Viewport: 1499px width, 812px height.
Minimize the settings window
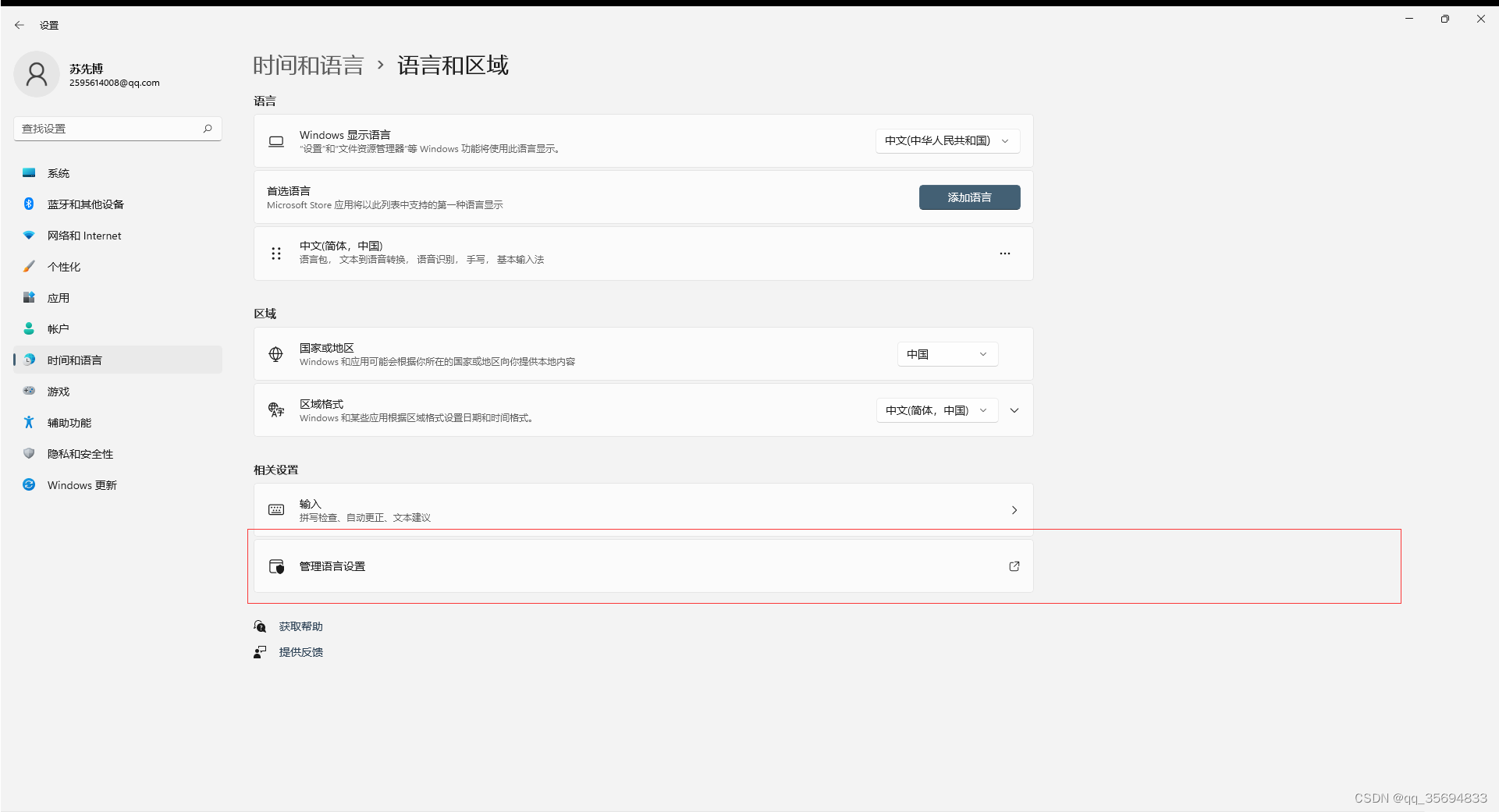(x=1409, y=19)
